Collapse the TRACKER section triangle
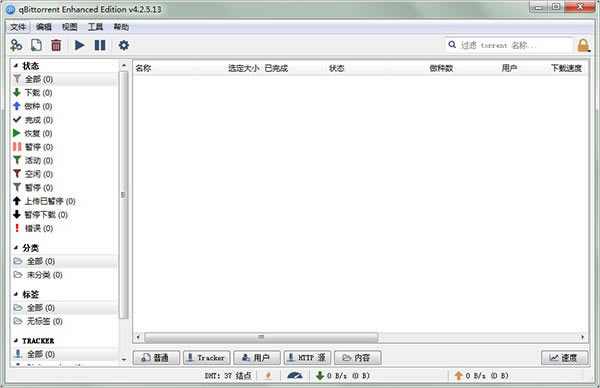The image size is (600, 388). coord(16,341)
